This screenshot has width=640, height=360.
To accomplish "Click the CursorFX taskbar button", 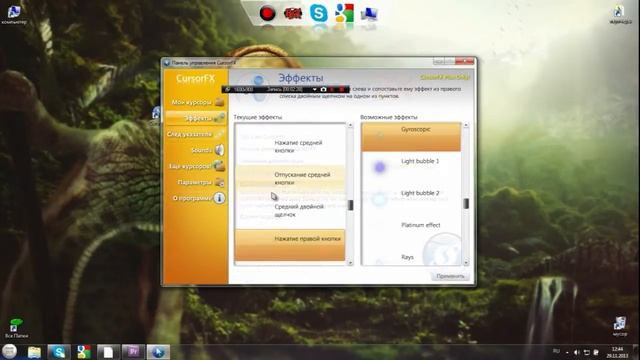I will point(158,352).
